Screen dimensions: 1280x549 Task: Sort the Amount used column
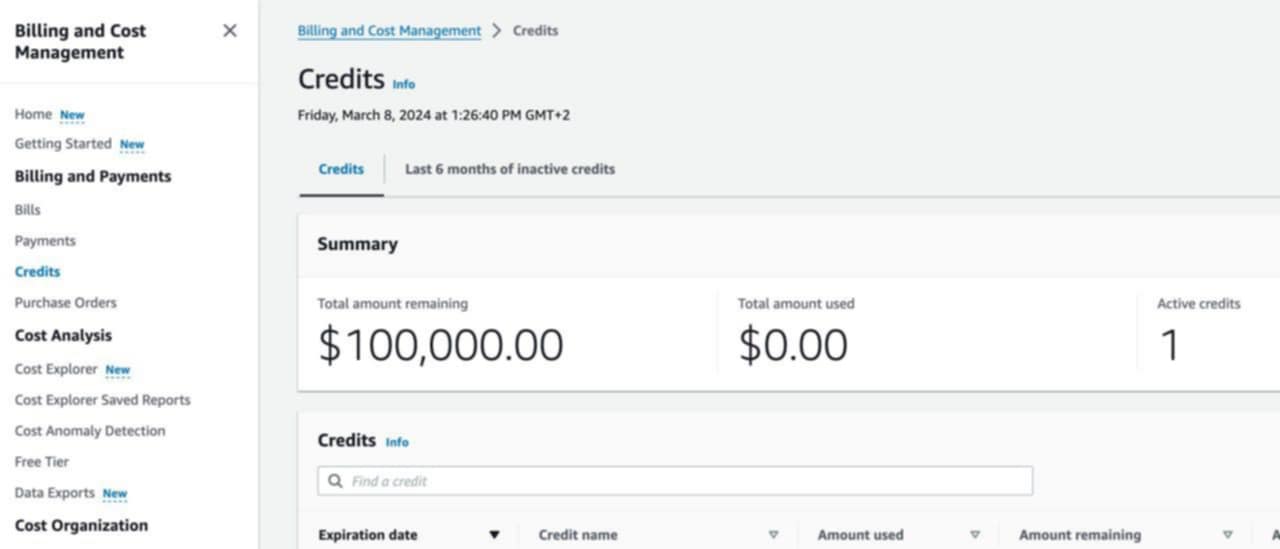tap(975, 535)
